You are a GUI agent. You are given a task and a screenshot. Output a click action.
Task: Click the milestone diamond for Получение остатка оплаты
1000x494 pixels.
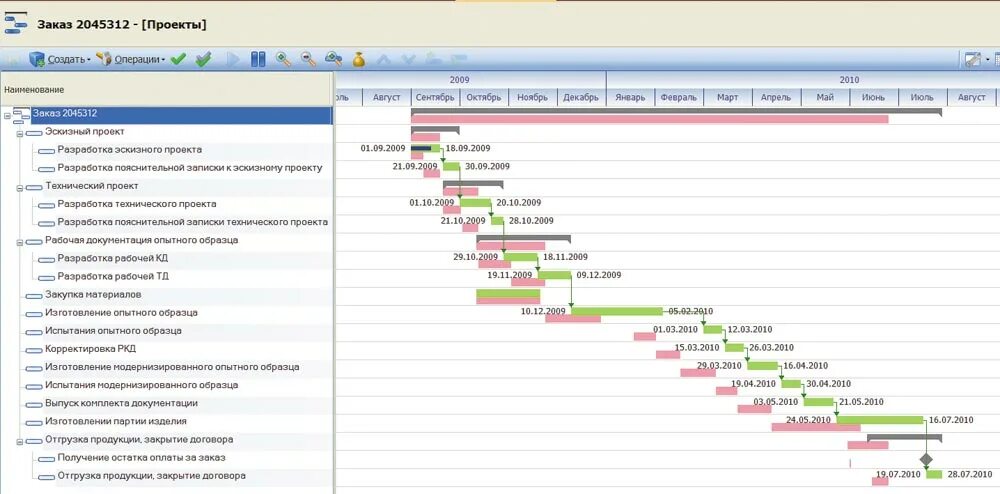[x=926, y=459]
